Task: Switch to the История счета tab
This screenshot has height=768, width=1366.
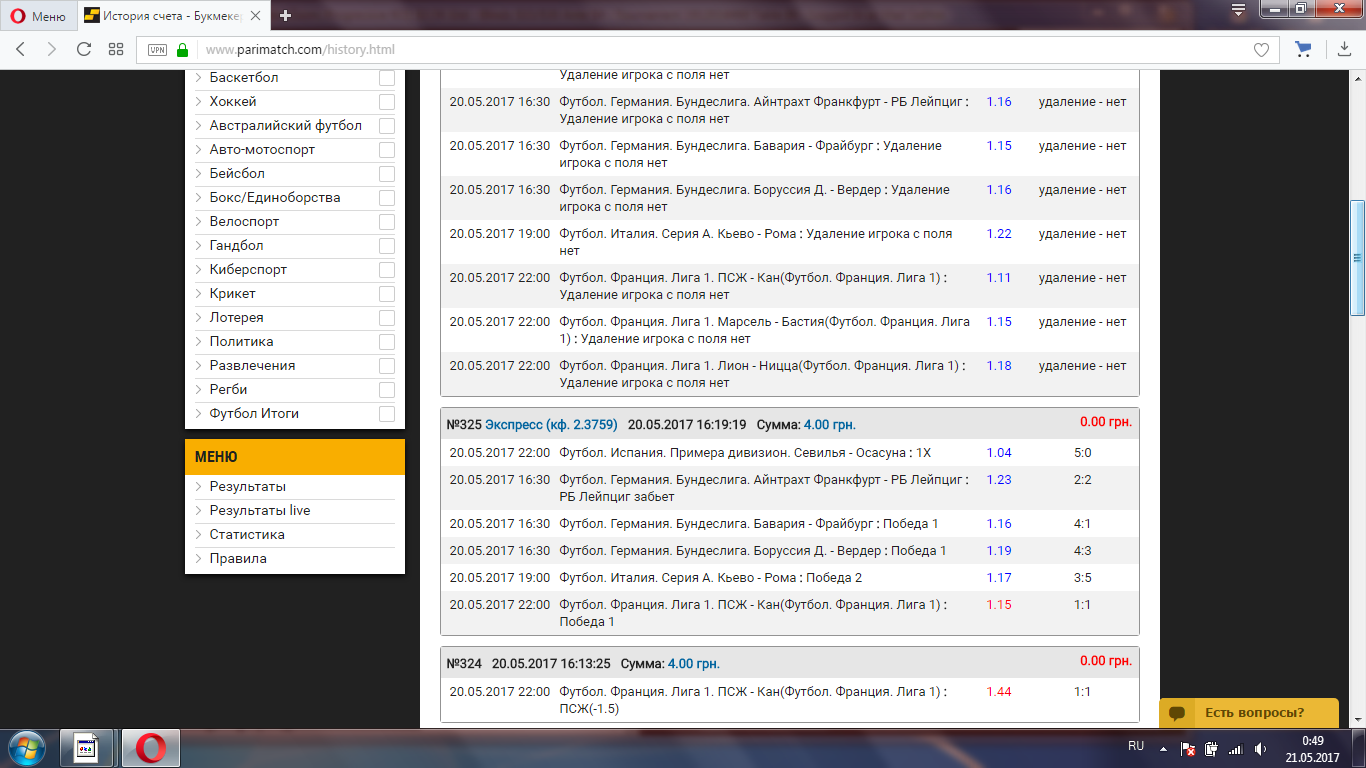Action: [172, 16]
